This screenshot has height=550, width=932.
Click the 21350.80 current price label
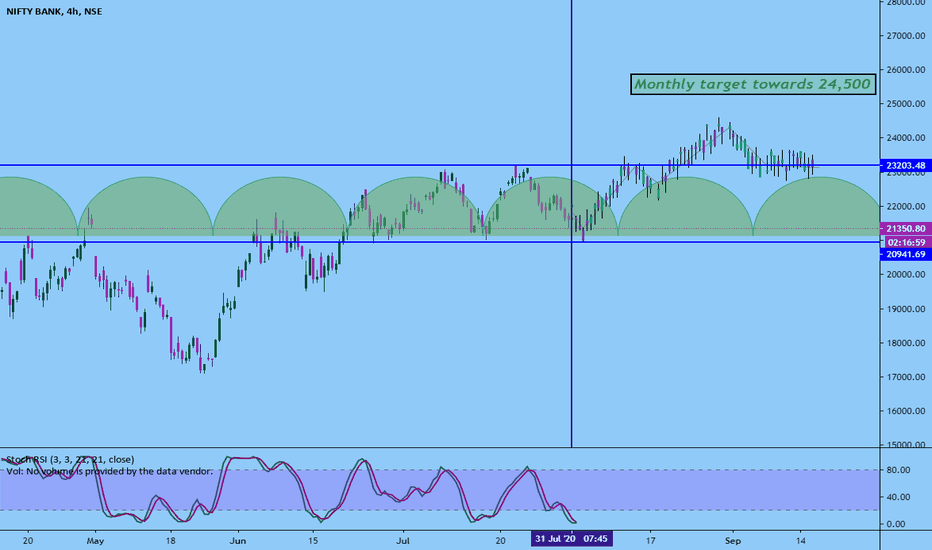[x=905, y=228]
